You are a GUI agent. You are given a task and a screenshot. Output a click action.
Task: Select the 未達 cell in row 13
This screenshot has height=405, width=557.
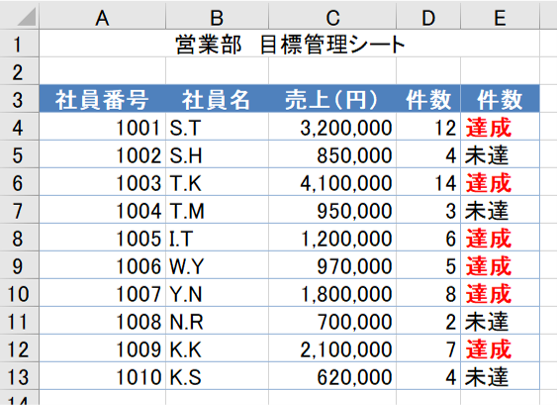pyautogui.click(x=500, y=377)
